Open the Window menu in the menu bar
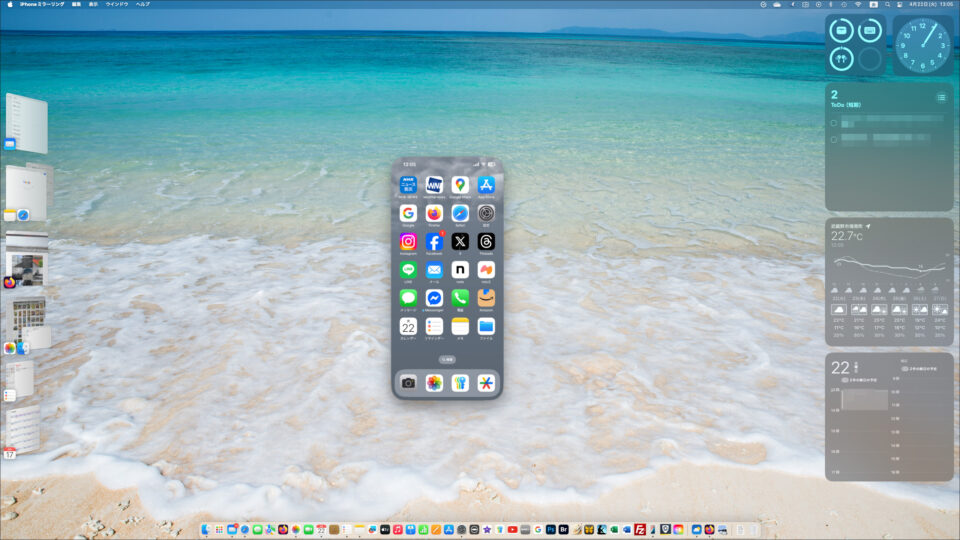 (x=117, y=4)
